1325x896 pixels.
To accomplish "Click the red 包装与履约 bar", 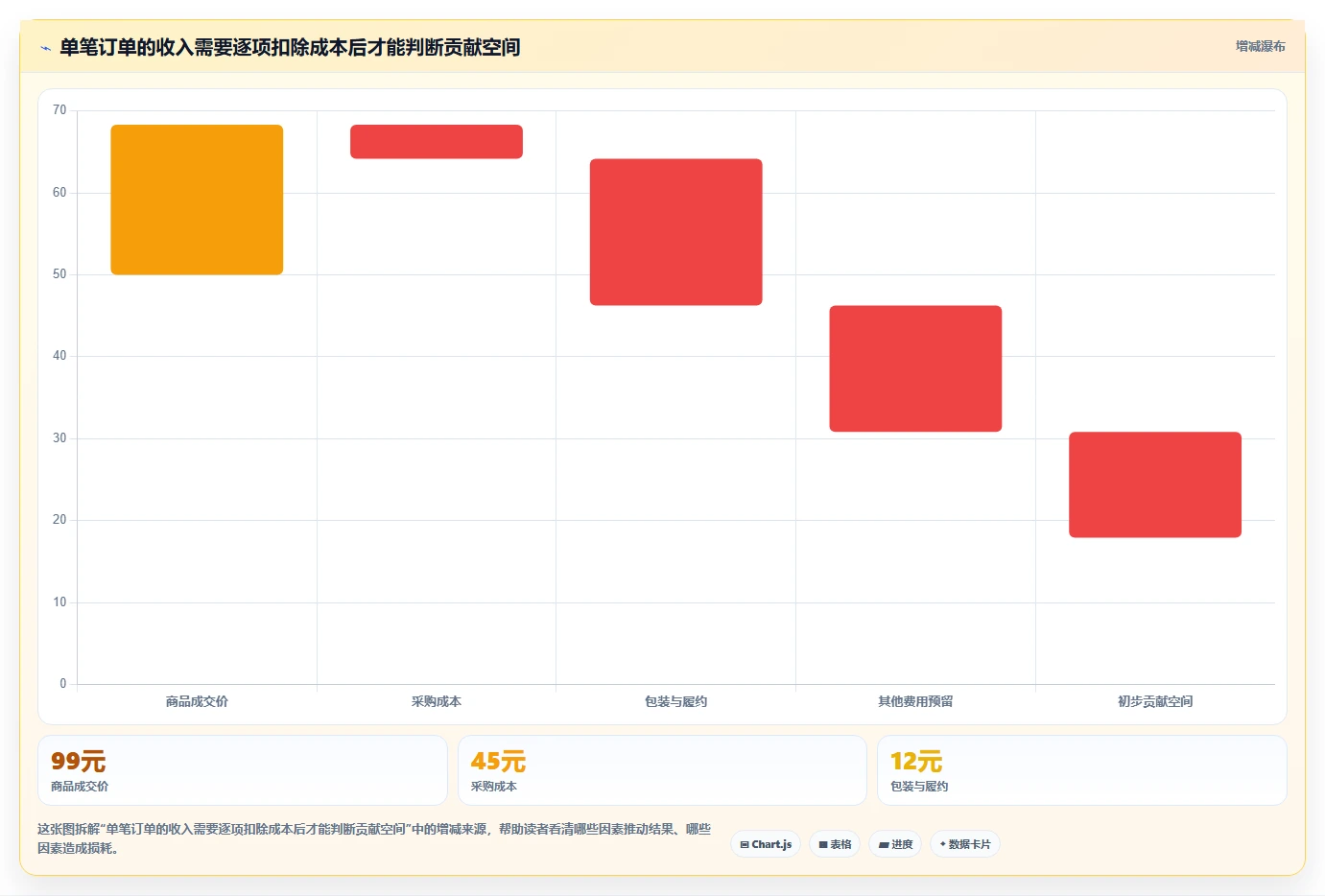I will (x=676, y=232).
